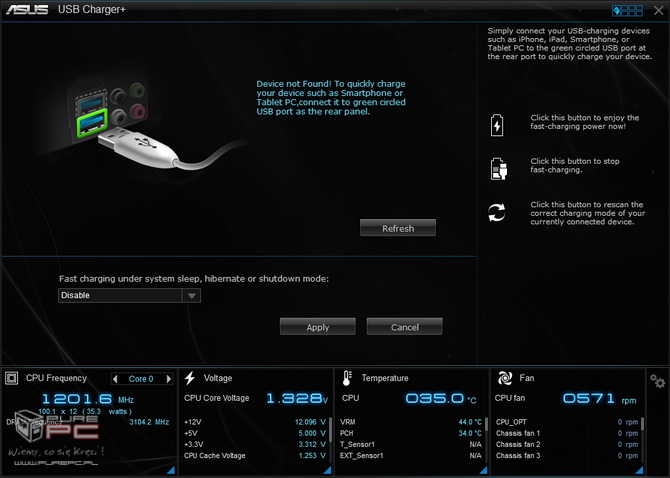
Task: Click the USB Charger+ title text
Action: click(x=92, y=9)
